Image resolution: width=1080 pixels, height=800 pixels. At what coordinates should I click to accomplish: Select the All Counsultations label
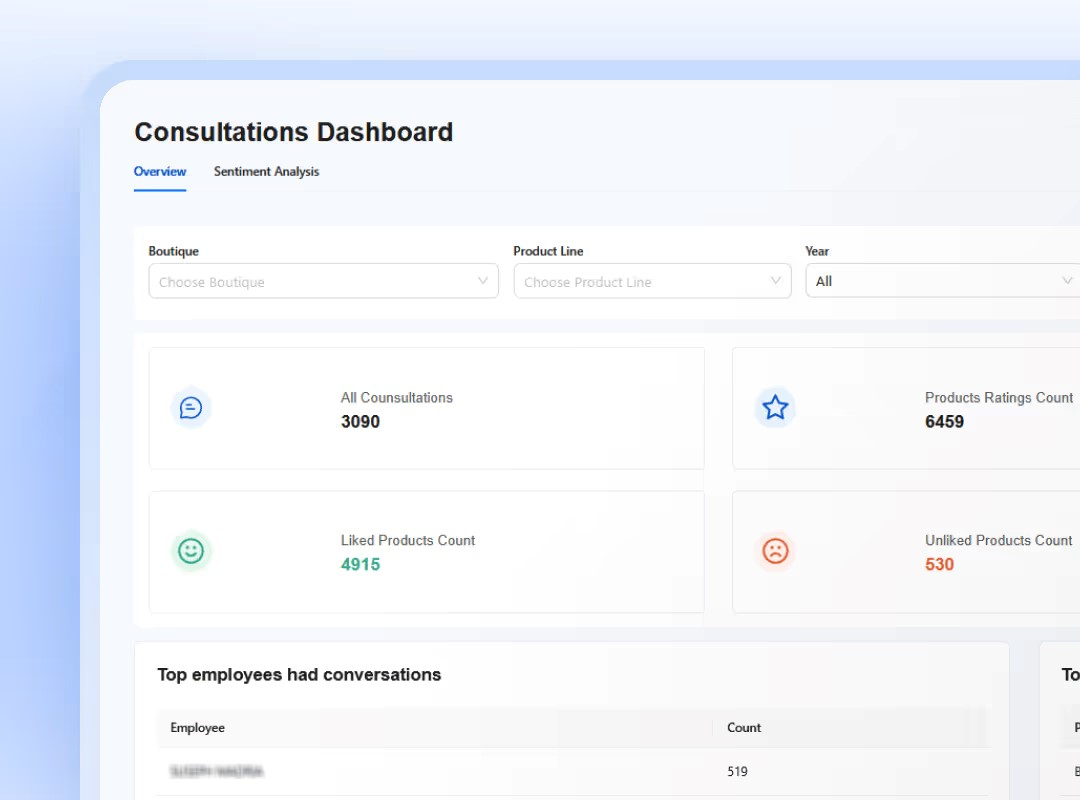click(x=397, y=398)
